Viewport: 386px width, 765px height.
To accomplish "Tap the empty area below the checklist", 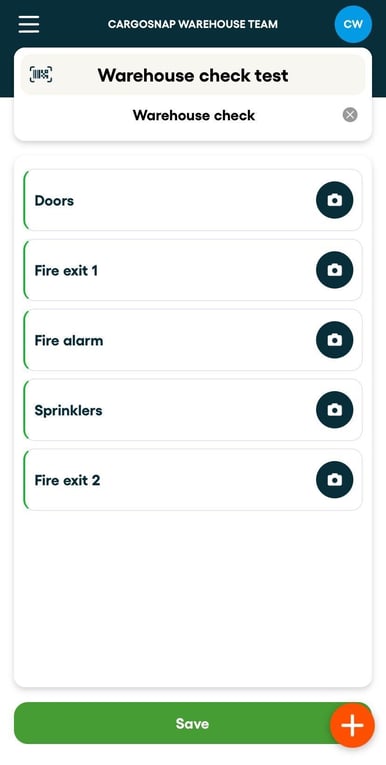I will click(193, 598).
